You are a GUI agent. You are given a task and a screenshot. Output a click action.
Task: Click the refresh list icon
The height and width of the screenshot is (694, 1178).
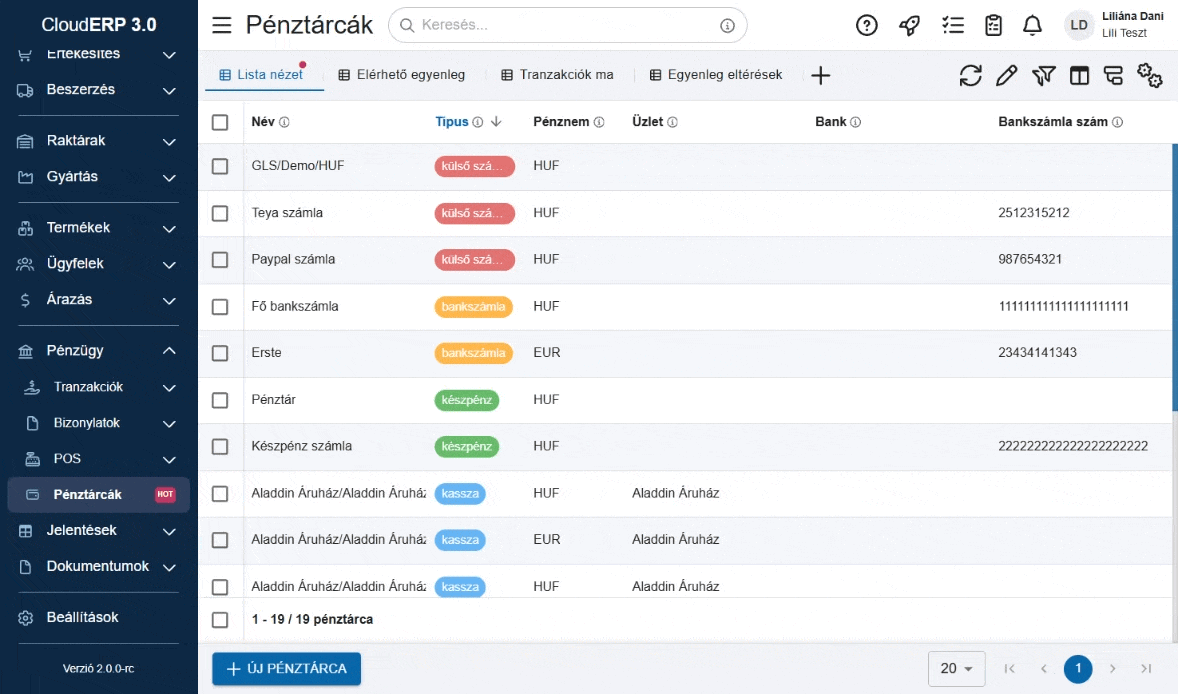(970, 75)
